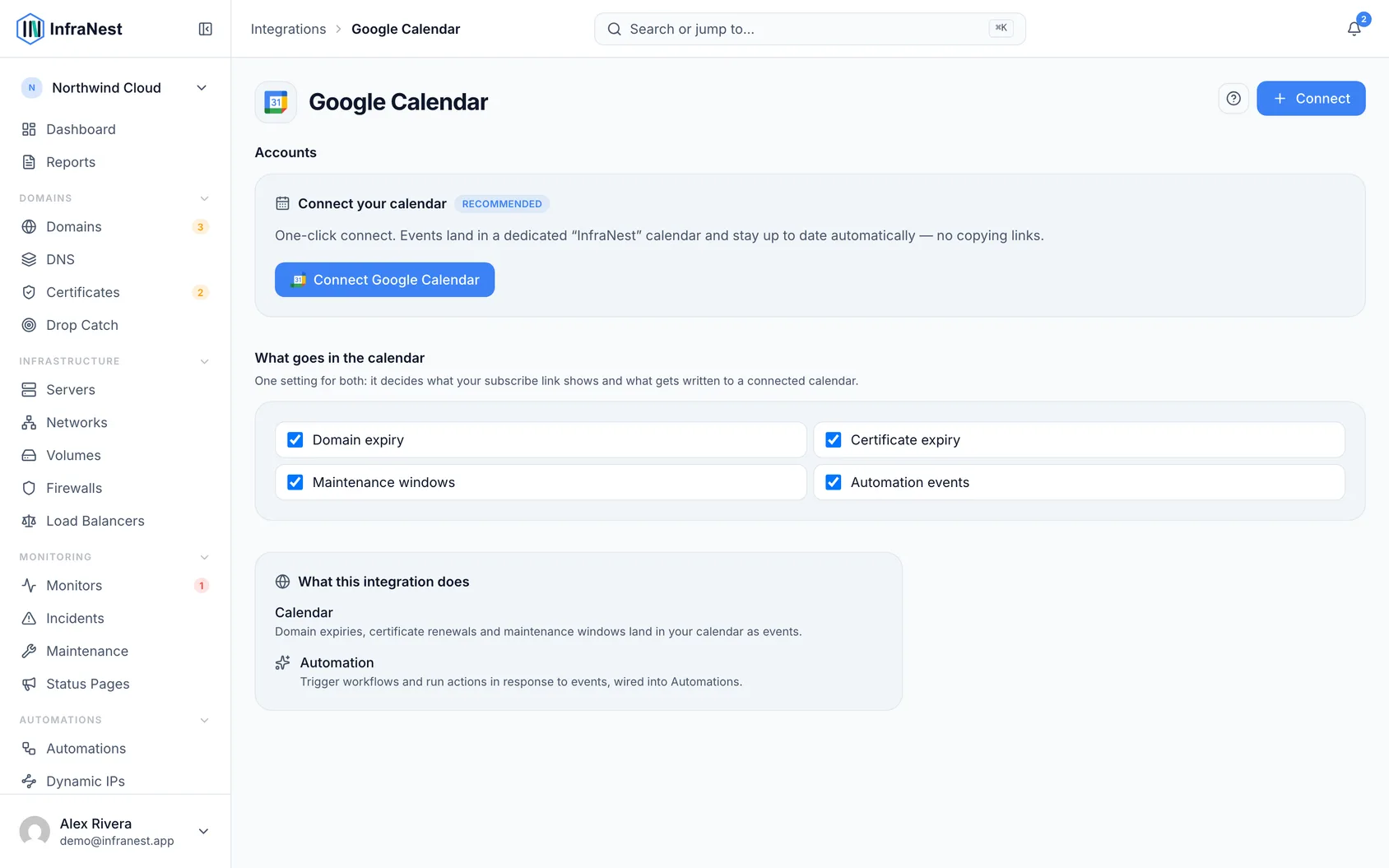Open the Networks page link

click(x=115, y=422)
